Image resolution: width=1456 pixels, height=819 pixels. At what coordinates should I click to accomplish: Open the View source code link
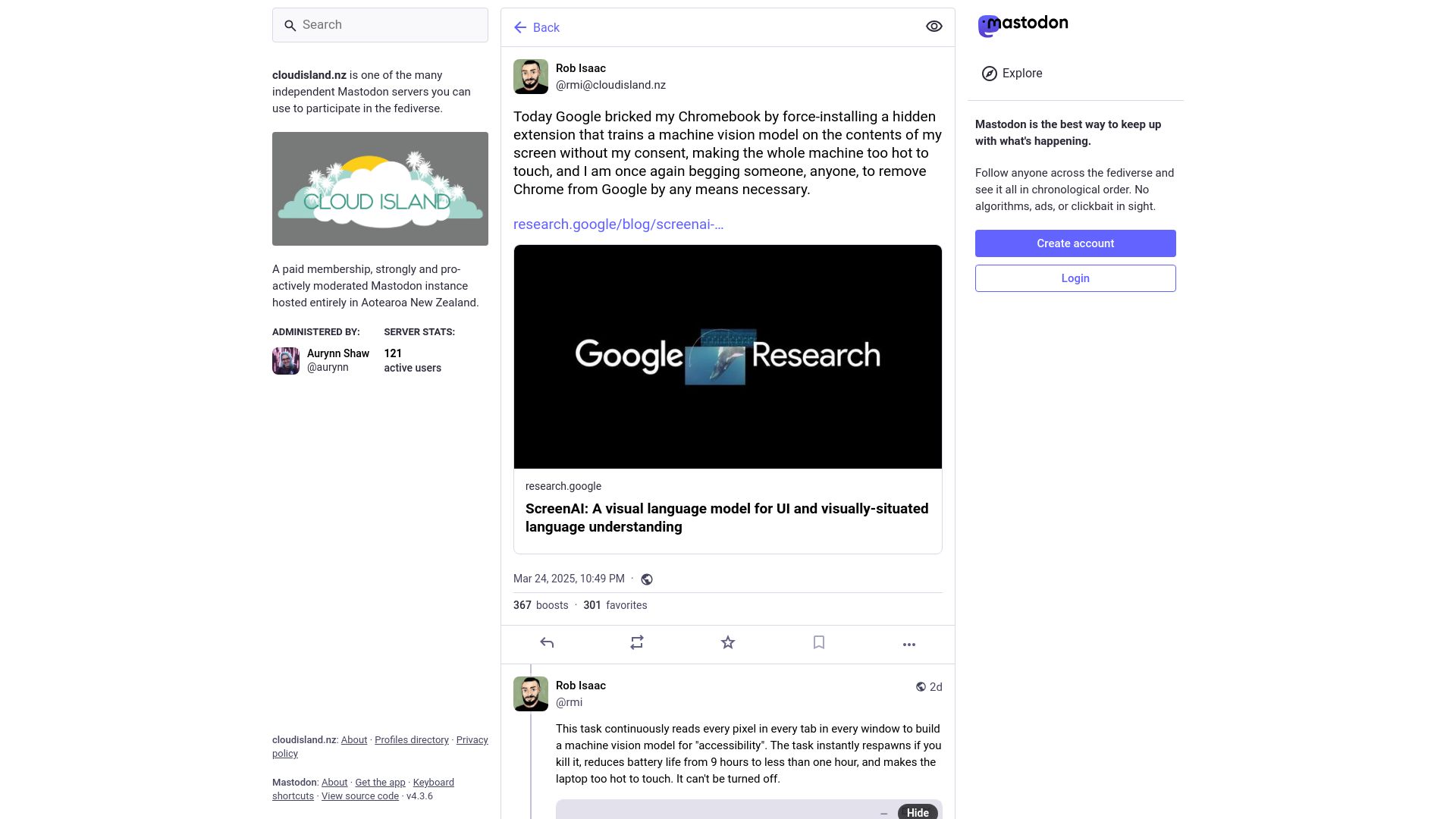click(360, 796)
